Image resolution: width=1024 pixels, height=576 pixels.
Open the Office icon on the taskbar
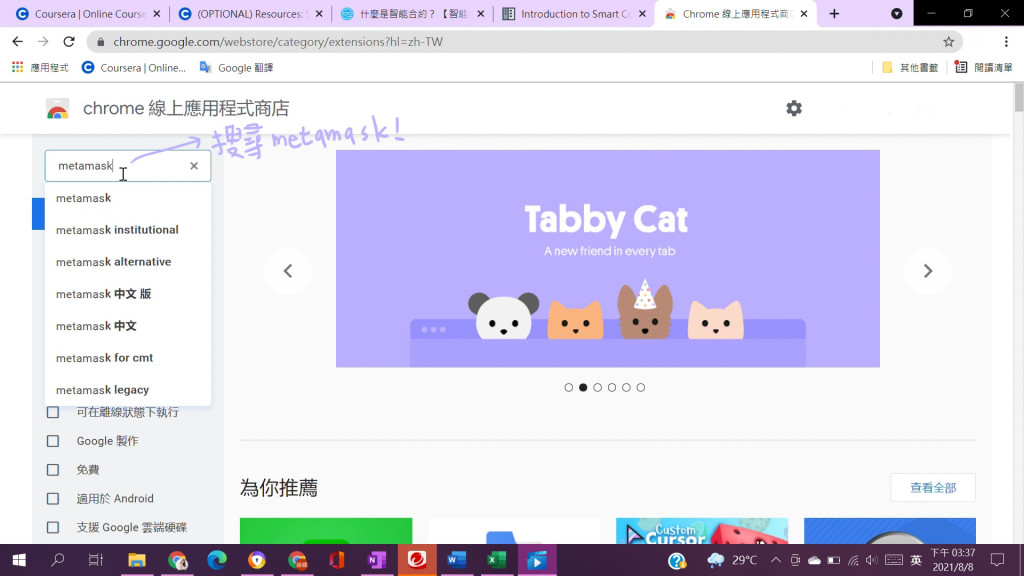click(337, 560)
